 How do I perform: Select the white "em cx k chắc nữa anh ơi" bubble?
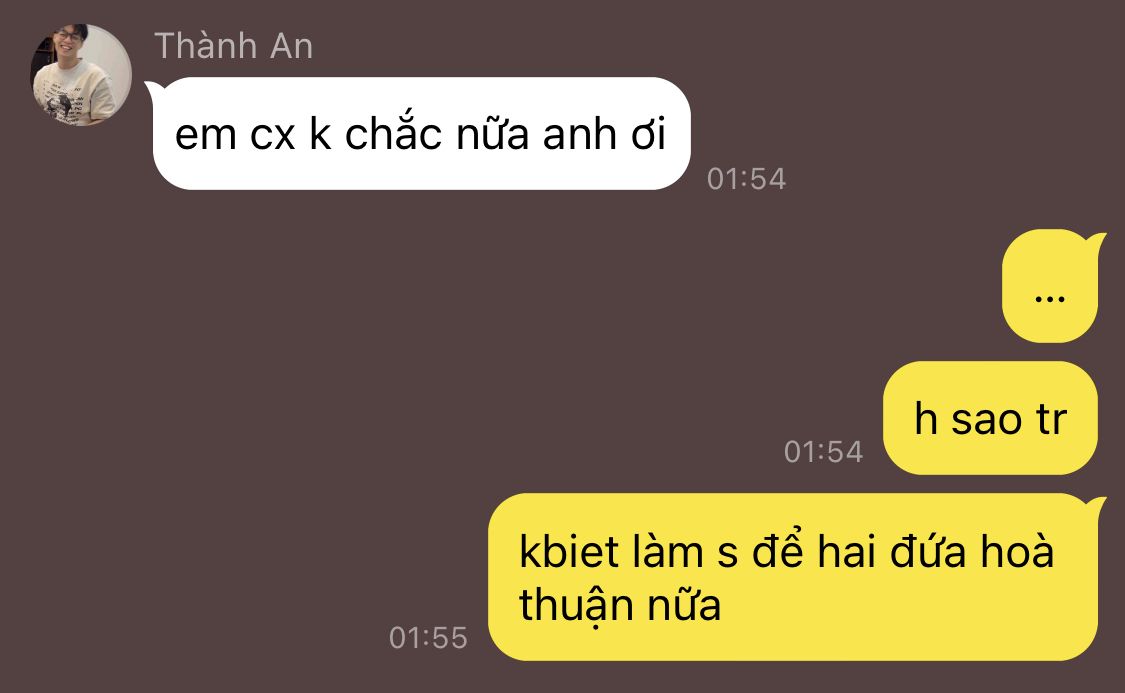pos(421,133)
